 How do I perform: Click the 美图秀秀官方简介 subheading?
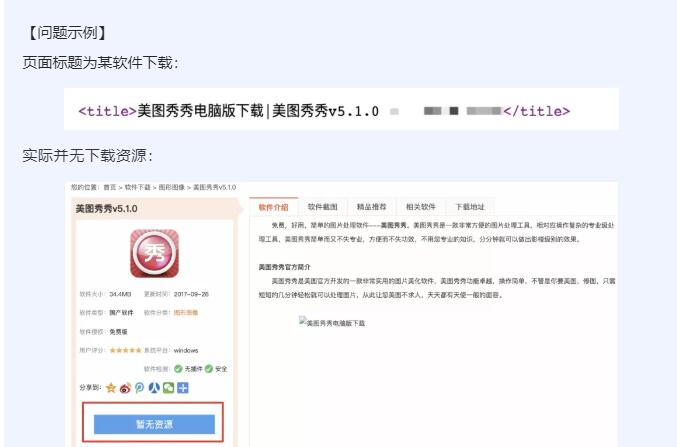(x=285, y=267)
